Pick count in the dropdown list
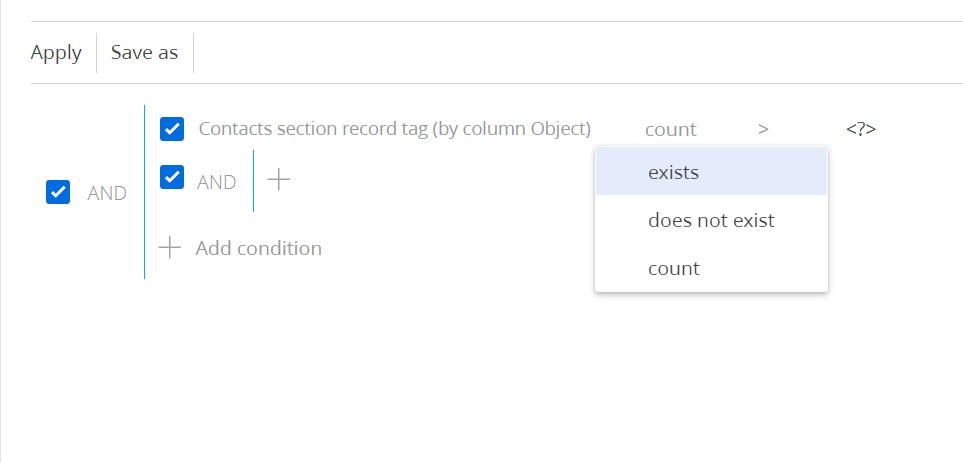963x463 pixels. pyautogui.click(x=711, y=268)
